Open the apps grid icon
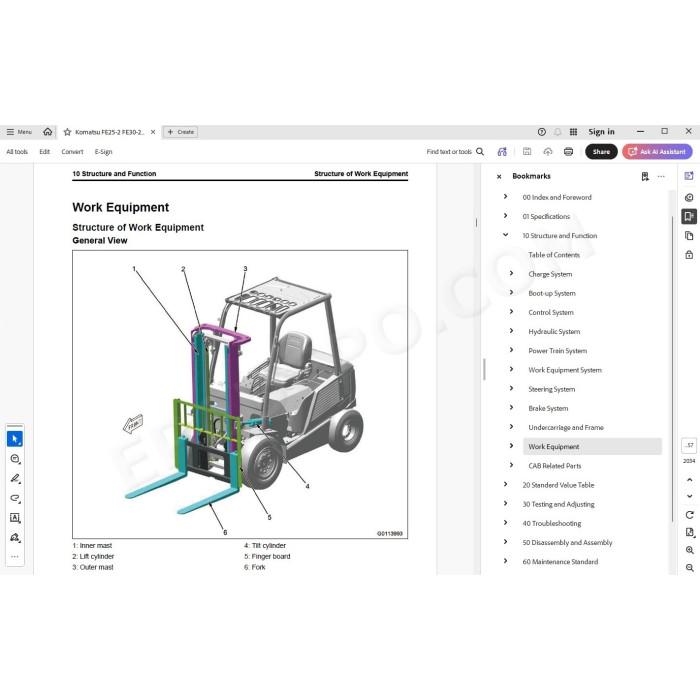 point(574,132)
